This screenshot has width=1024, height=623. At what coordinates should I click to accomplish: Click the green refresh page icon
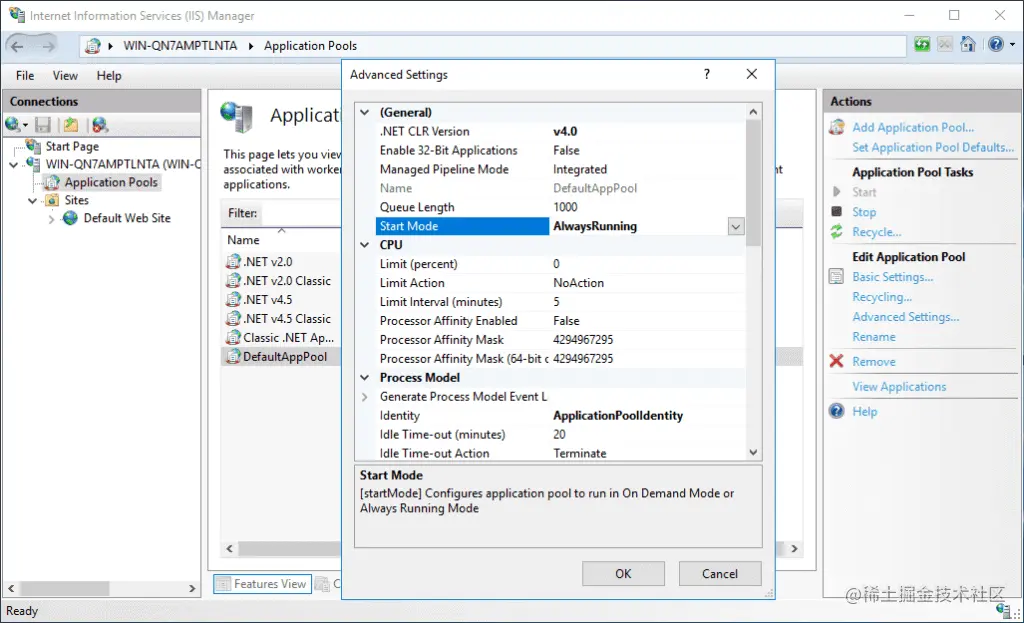pos(922,44)
